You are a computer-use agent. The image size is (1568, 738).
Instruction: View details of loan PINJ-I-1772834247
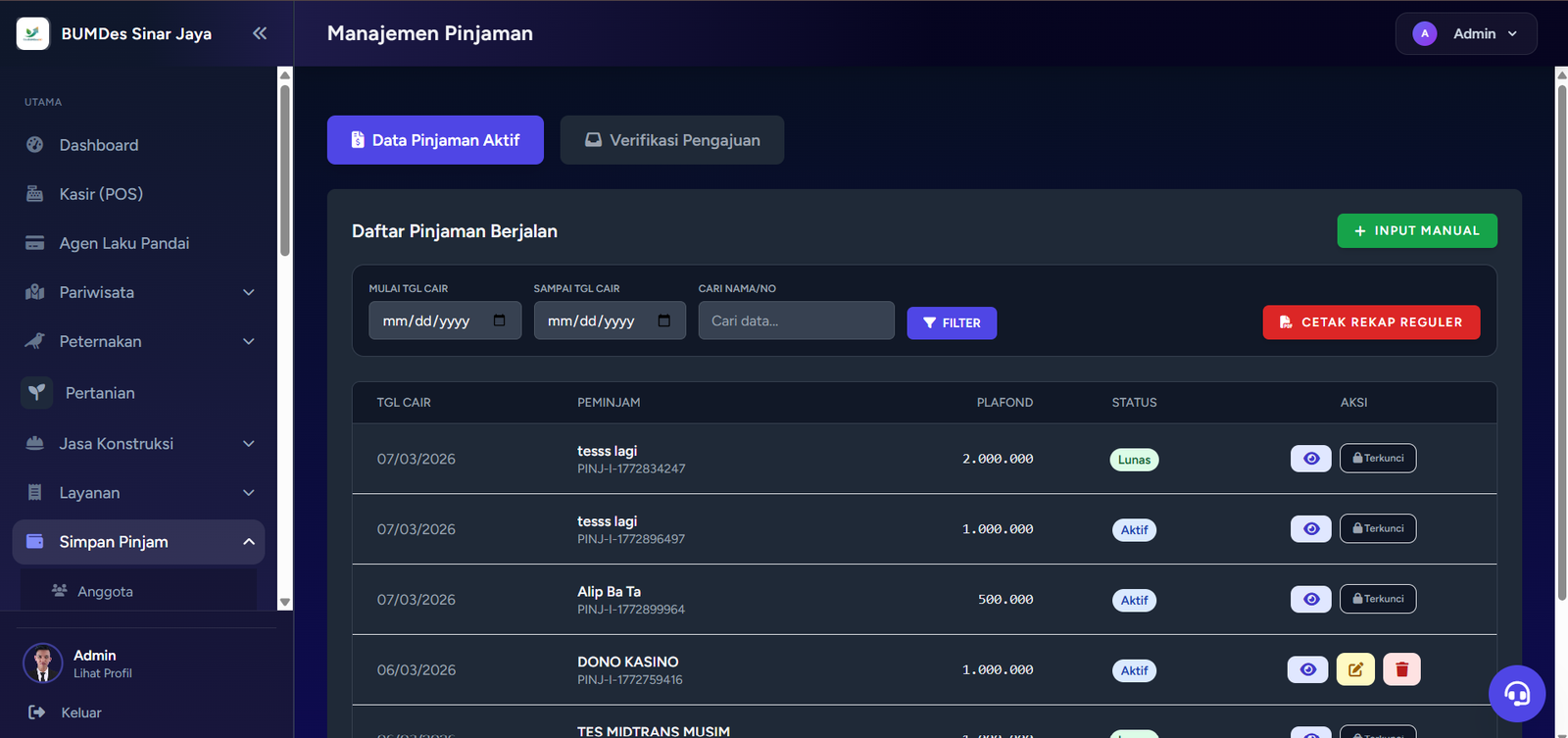coord(1311,458)
